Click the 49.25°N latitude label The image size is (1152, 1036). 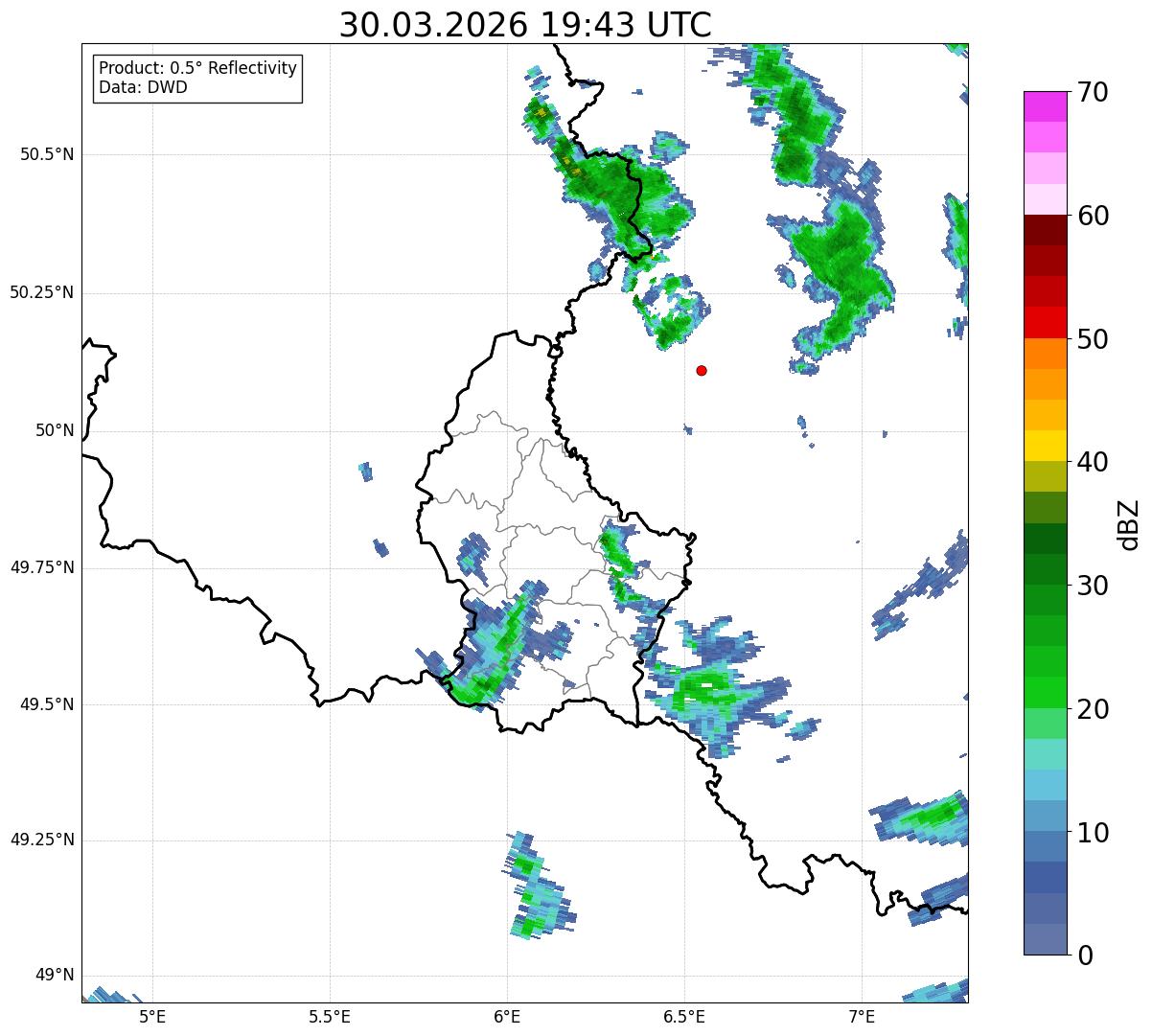tap(42, 840)
